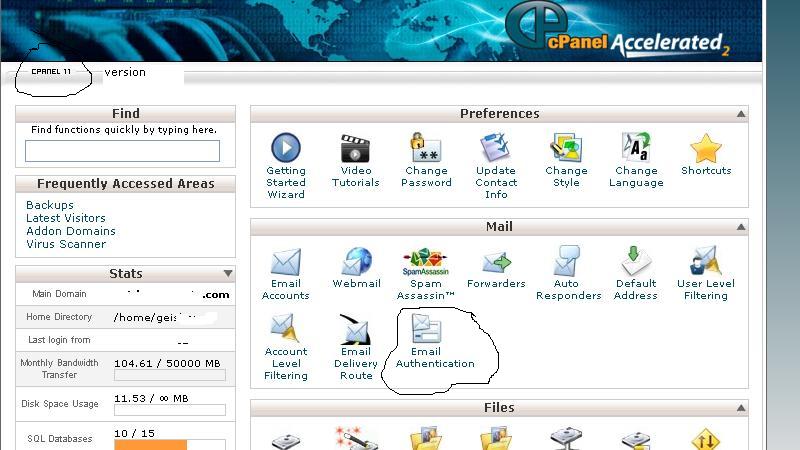Open the SpamAssassin icon
Viewport: 800px width, 450px height.
click(x=425, y=262)
